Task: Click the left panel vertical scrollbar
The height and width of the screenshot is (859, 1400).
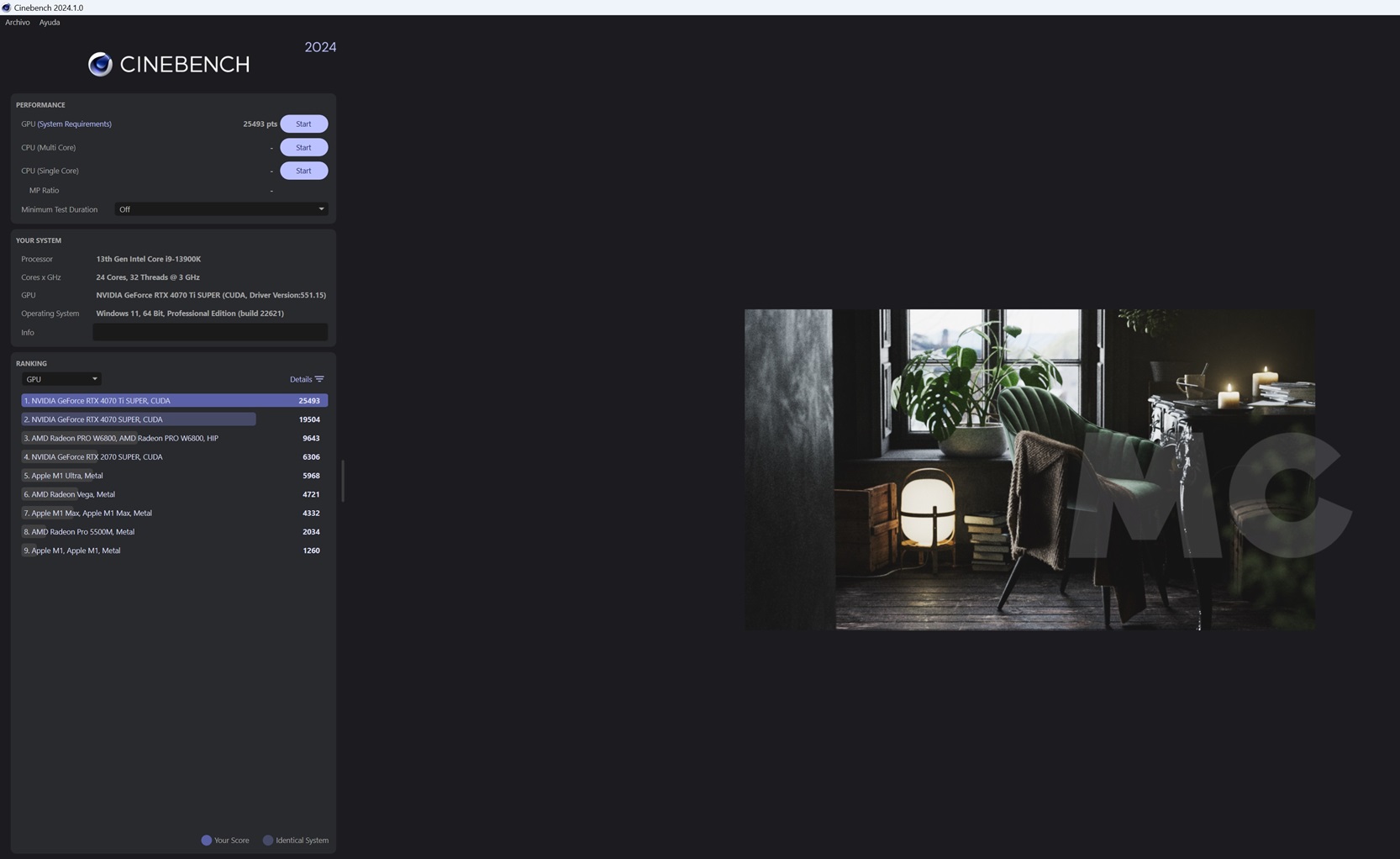Action: 342,480
